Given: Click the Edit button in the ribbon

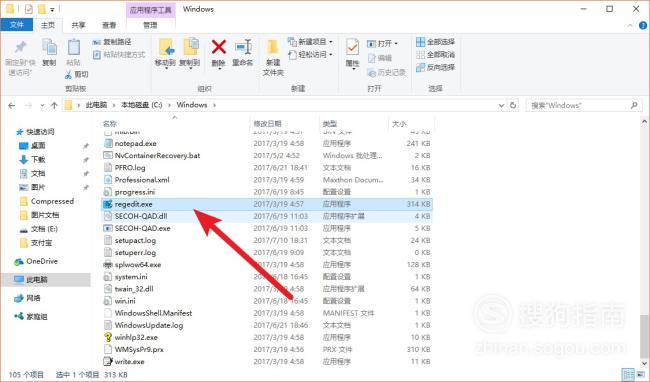Looking at the screenshot, I should tap(379, 58).
